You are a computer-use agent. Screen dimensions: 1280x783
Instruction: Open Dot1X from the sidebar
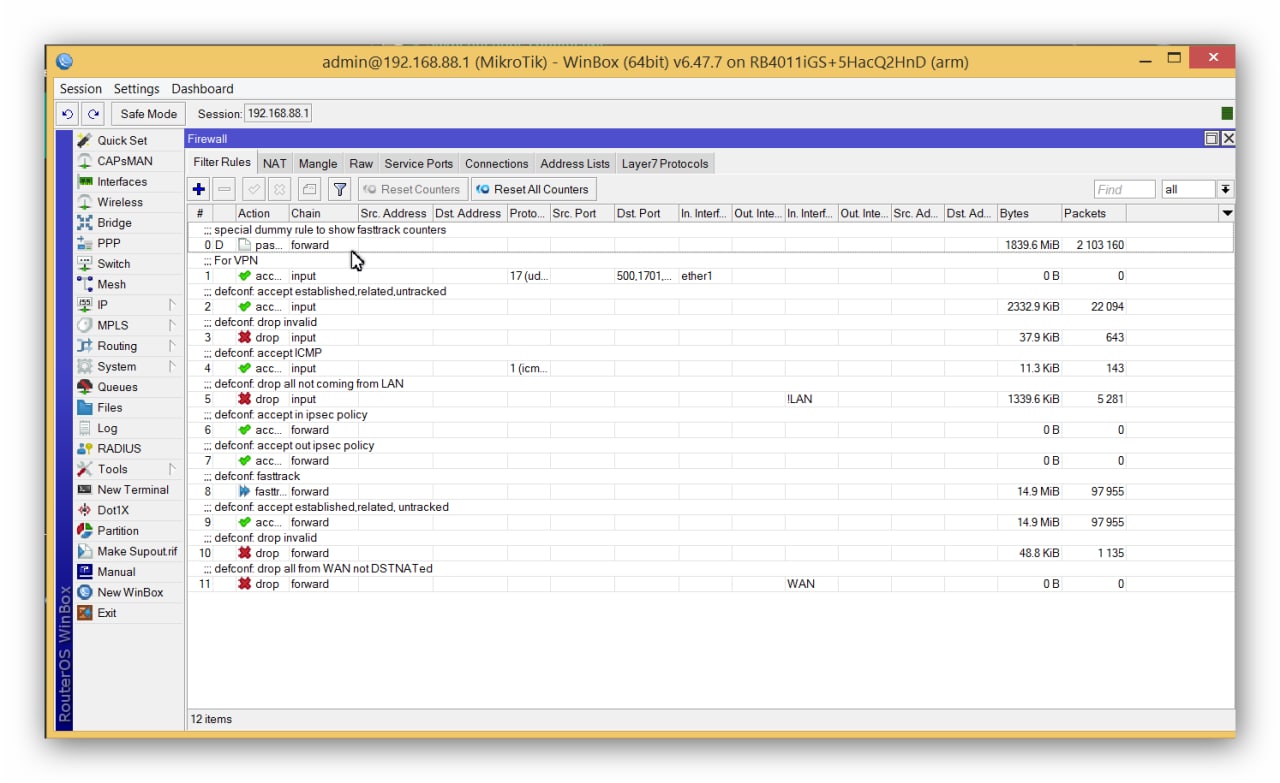coord(112,510)
